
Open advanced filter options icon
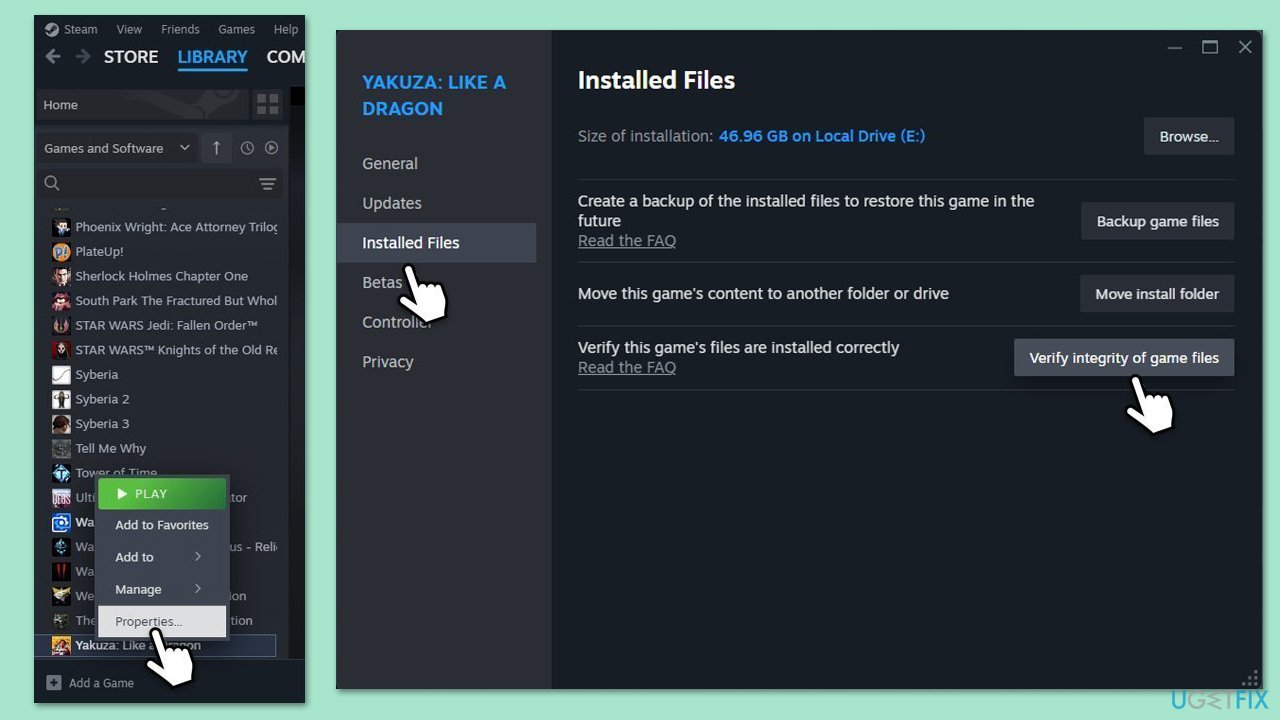[x=267, y=183]
